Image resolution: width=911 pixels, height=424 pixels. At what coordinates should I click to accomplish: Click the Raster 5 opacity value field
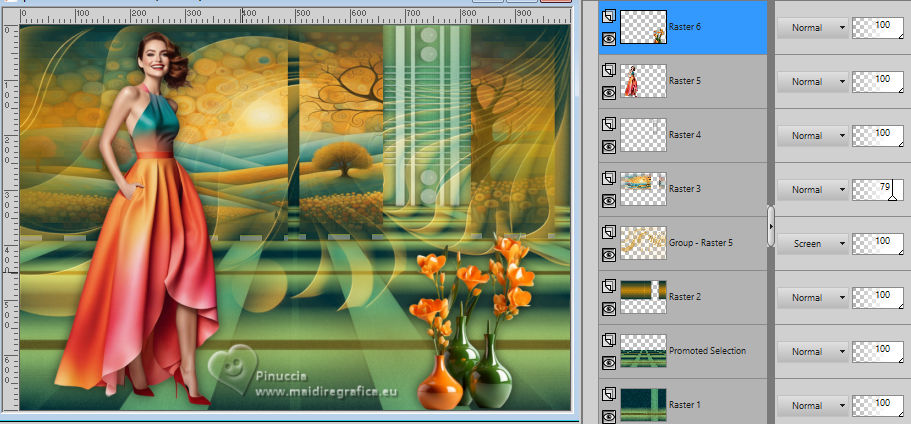(x=878, y=82)
